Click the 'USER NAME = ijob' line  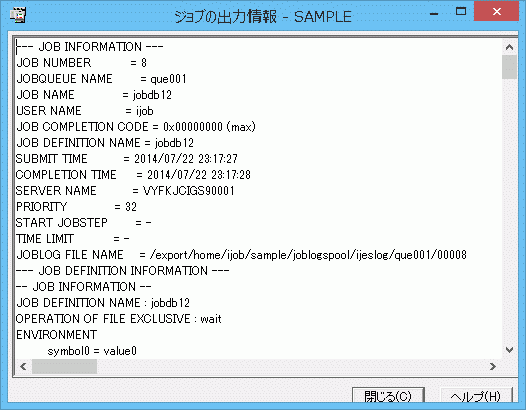tap(85, 111)
